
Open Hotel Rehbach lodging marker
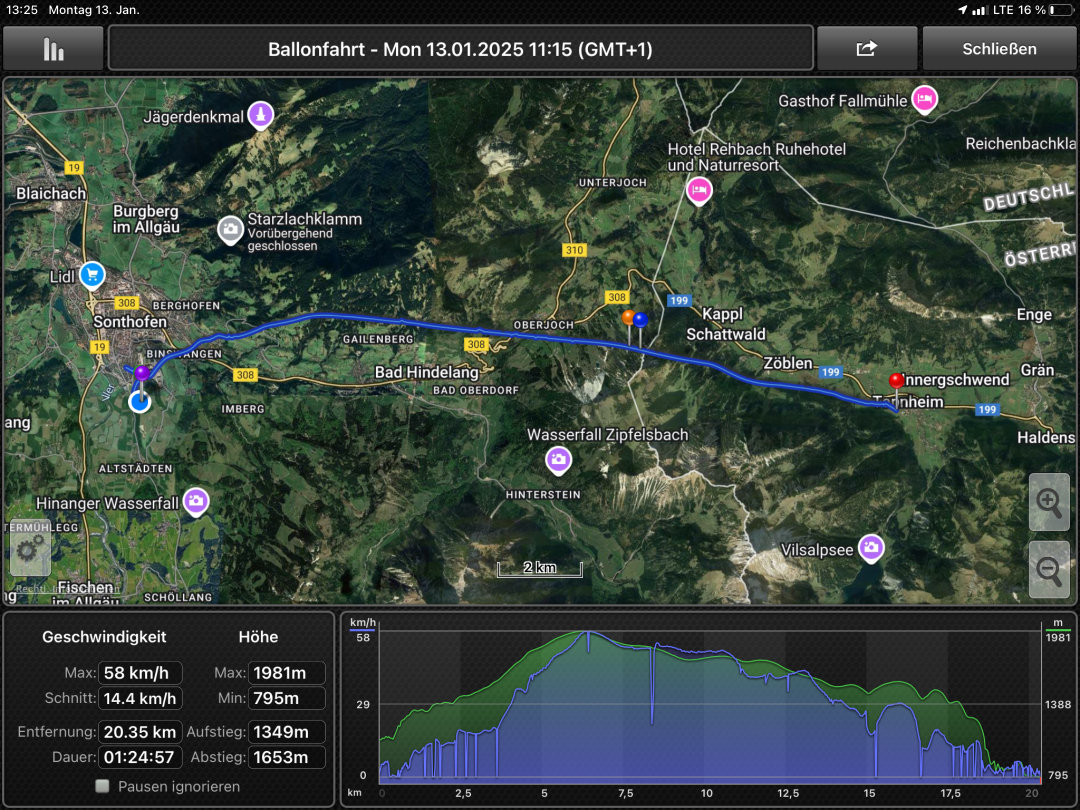(698, 189)
